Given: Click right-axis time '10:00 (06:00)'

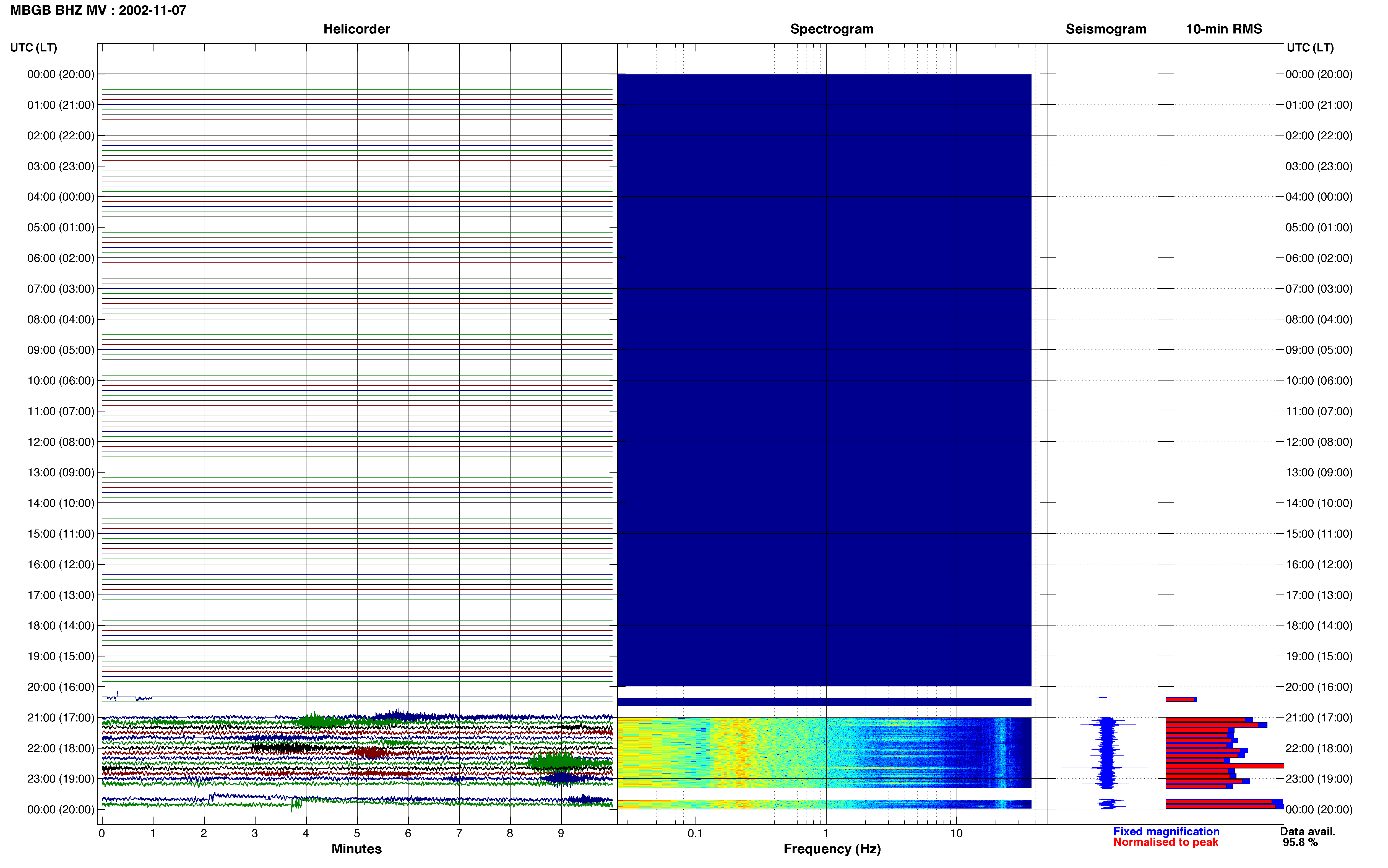Looking at the screenshot, I should 1319,380.
